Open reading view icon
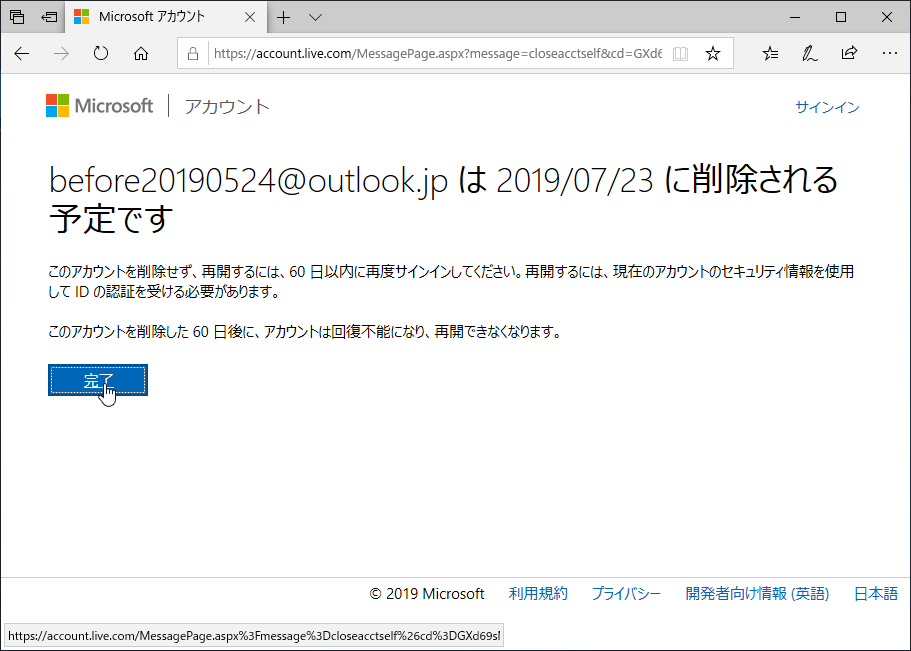The width and height of the screenshot is (911, 651). coord(680,54)
